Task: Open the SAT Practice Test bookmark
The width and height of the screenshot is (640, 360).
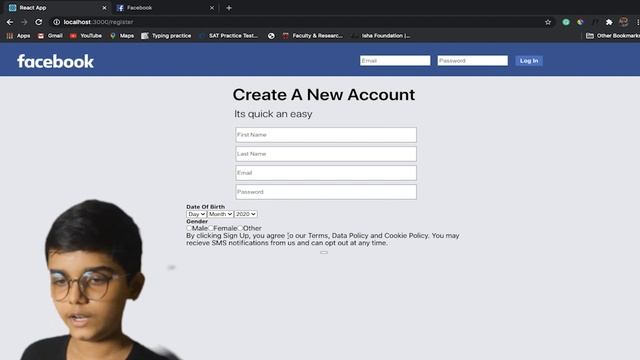Action: pos(229,36)
